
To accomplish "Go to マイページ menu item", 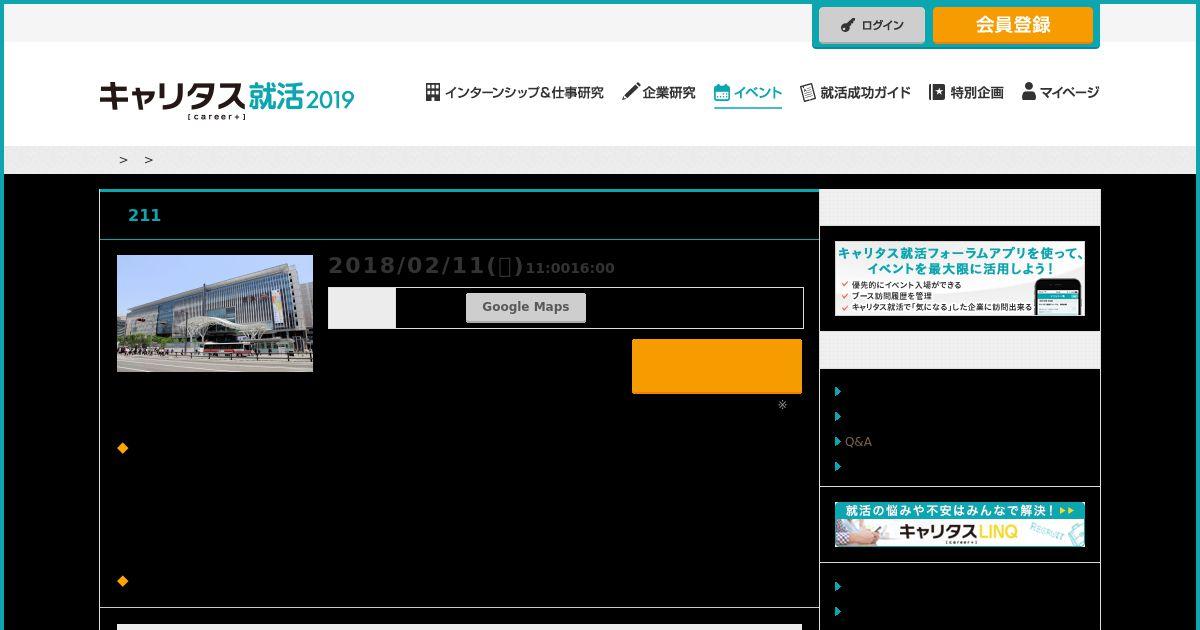I will 1060,92.
